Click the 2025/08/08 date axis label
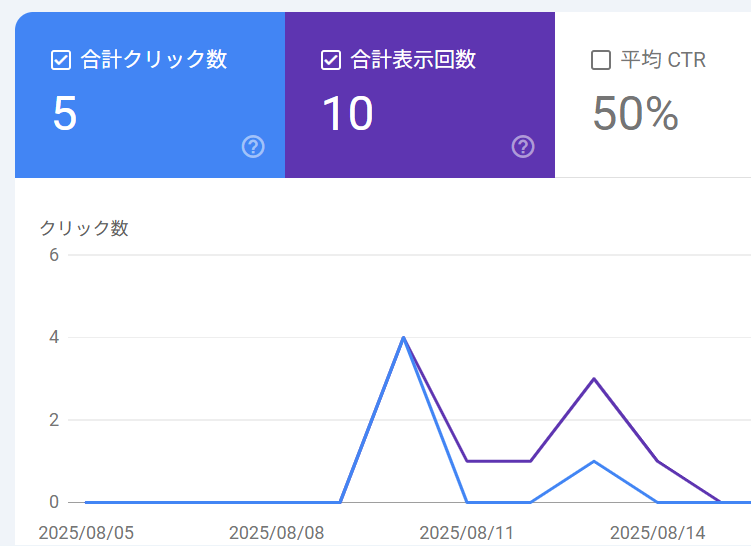This screenshot has height=546, width=751. click(276, 532)
